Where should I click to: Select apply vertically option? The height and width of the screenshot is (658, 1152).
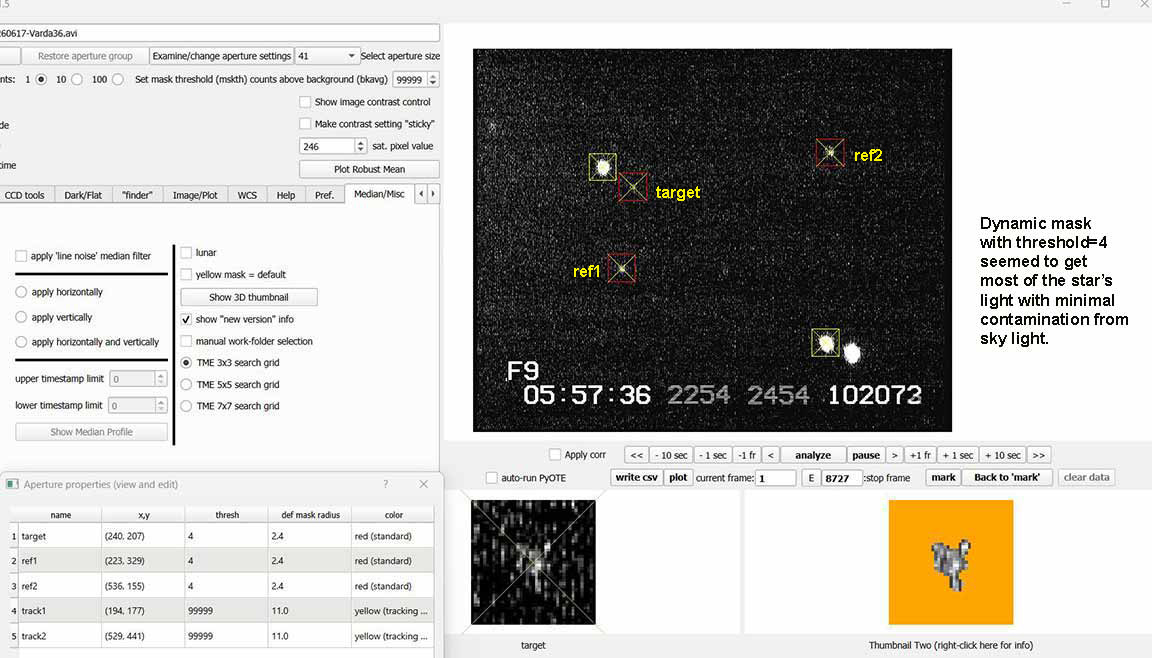coord(21,317)
